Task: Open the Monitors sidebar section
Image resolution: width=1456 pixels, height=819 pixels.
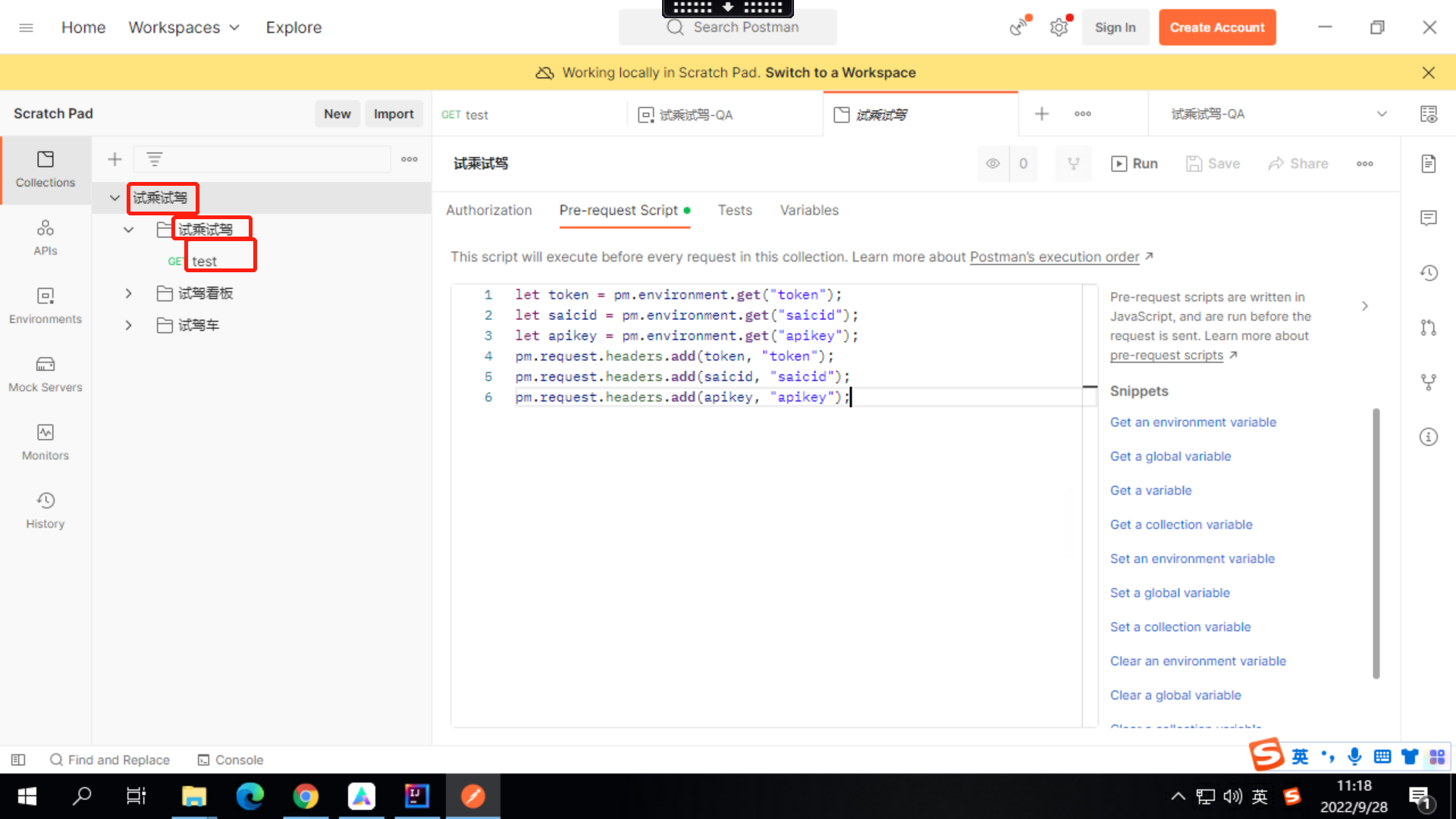Action: pyautogui.click(x=45, y=441)
